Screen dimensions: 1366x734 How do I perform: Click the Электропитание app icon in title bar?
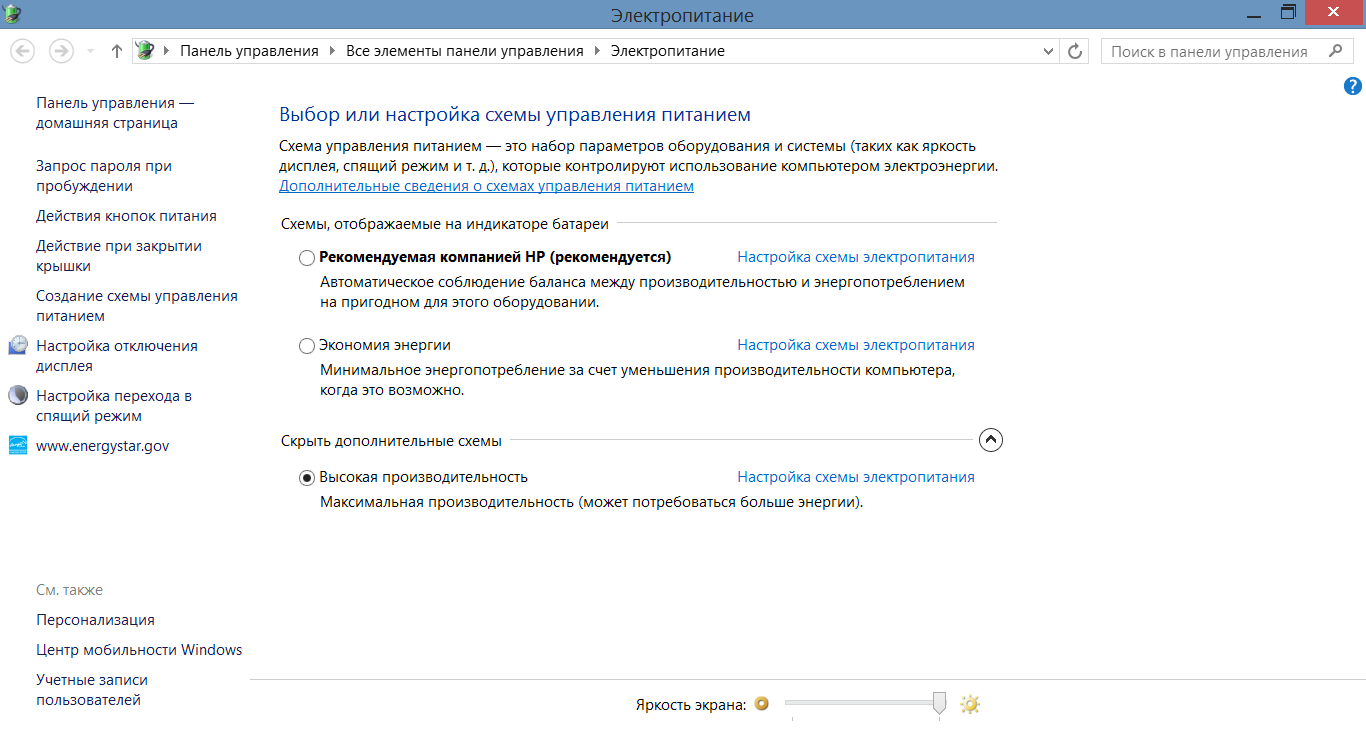11,14
